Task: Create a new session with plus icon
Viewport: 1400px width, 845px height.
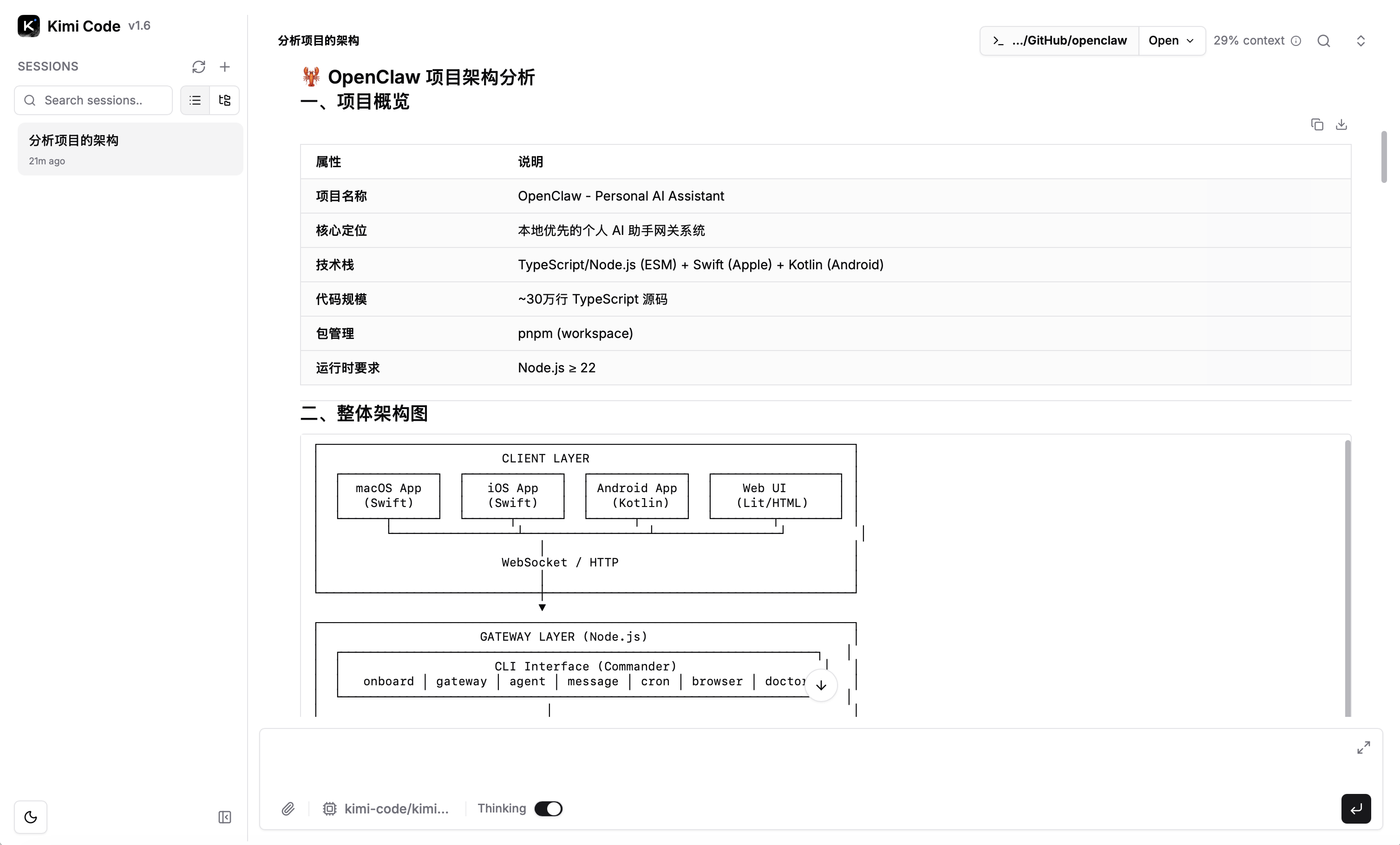Action: click(x=225, y=67)
